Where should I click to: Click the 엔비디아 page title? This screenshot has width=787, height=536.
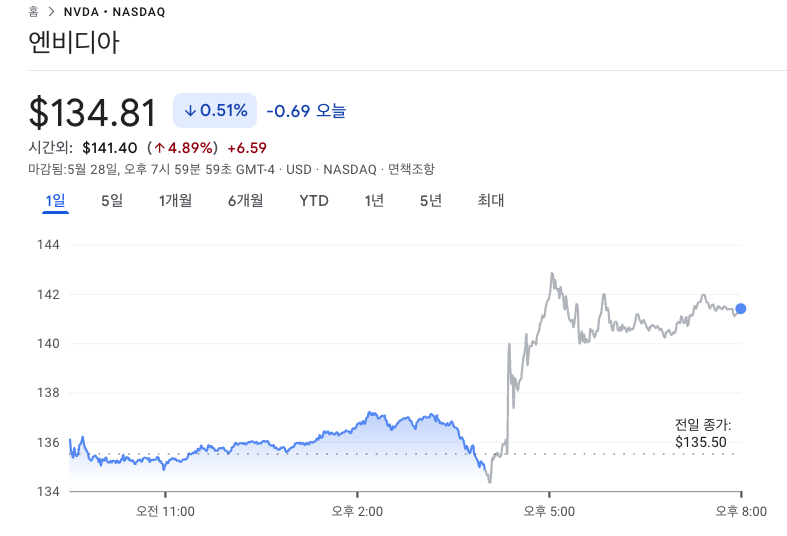(74, 44)
